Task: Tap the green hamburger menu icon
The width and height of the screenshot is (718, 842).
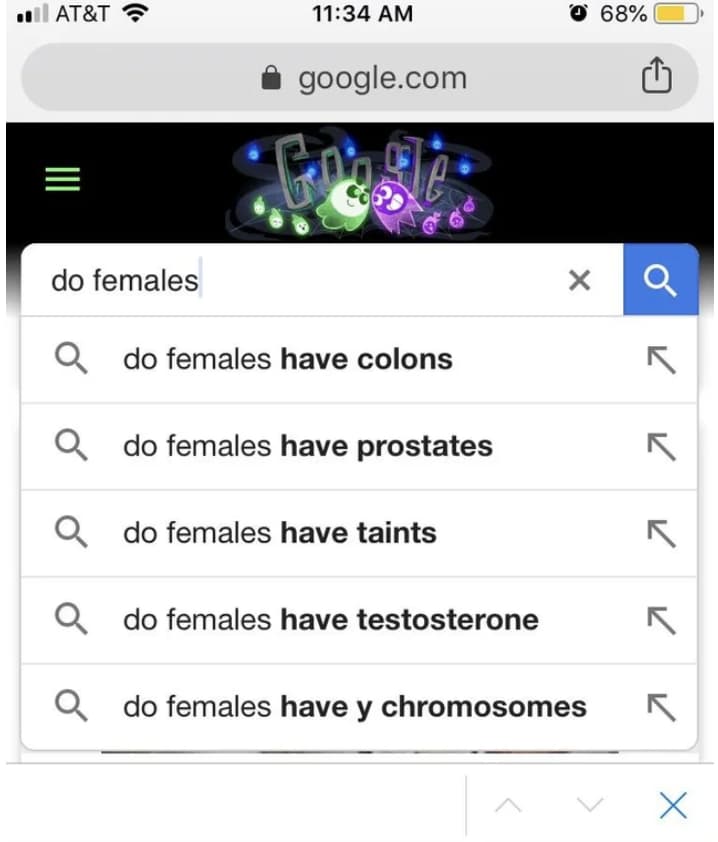Action: [x=62, y=179]
